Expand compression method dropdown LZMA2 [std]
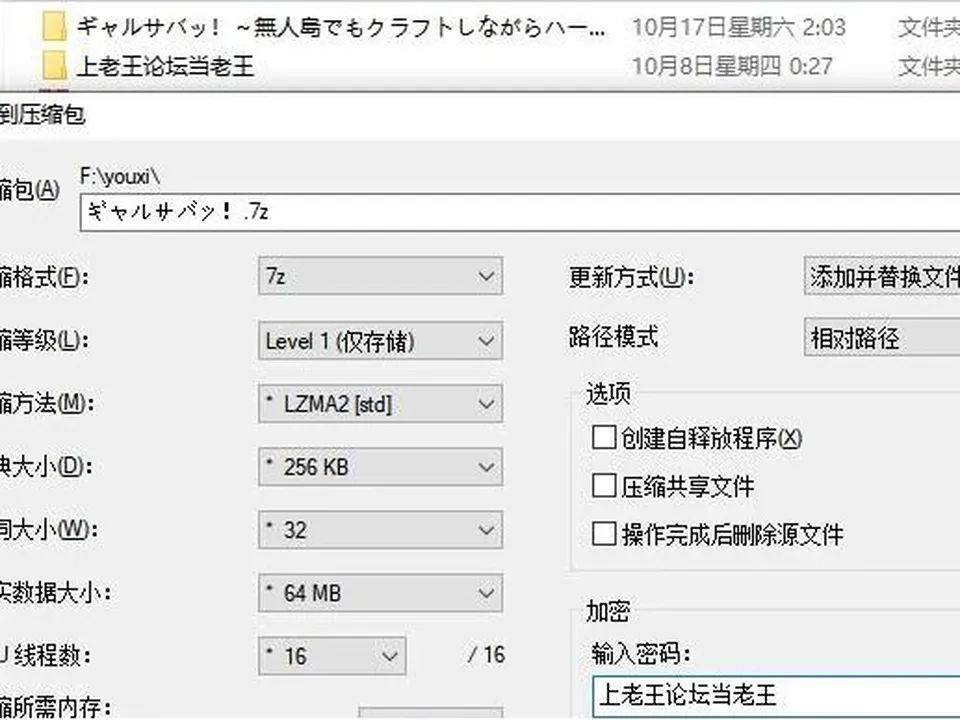Viewport: 960px width, 720px height. click(380, 403)
